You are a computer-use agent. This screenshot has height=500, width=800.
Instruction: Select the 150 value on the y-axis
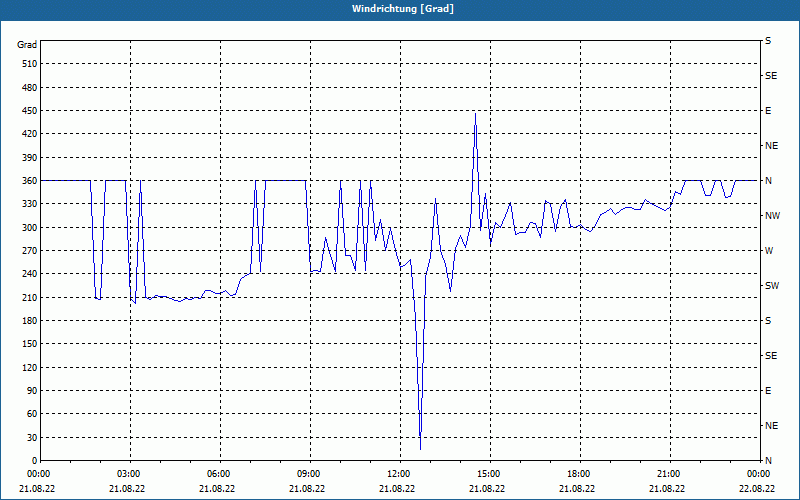tap(30, 344)
